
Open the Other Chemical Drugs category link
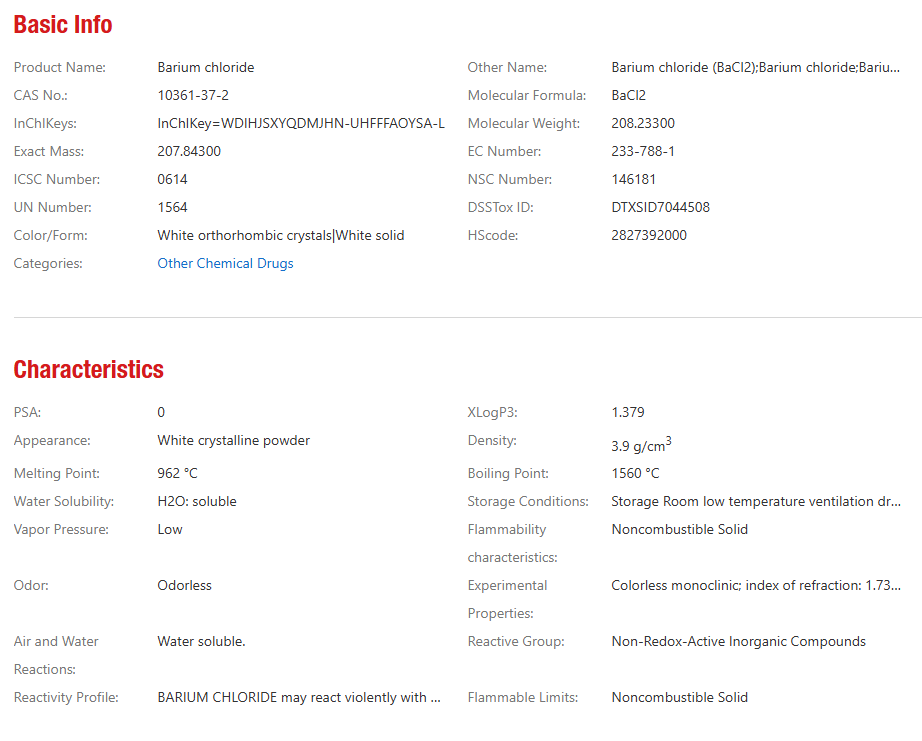pyautogui.click(x=225, y=263)
